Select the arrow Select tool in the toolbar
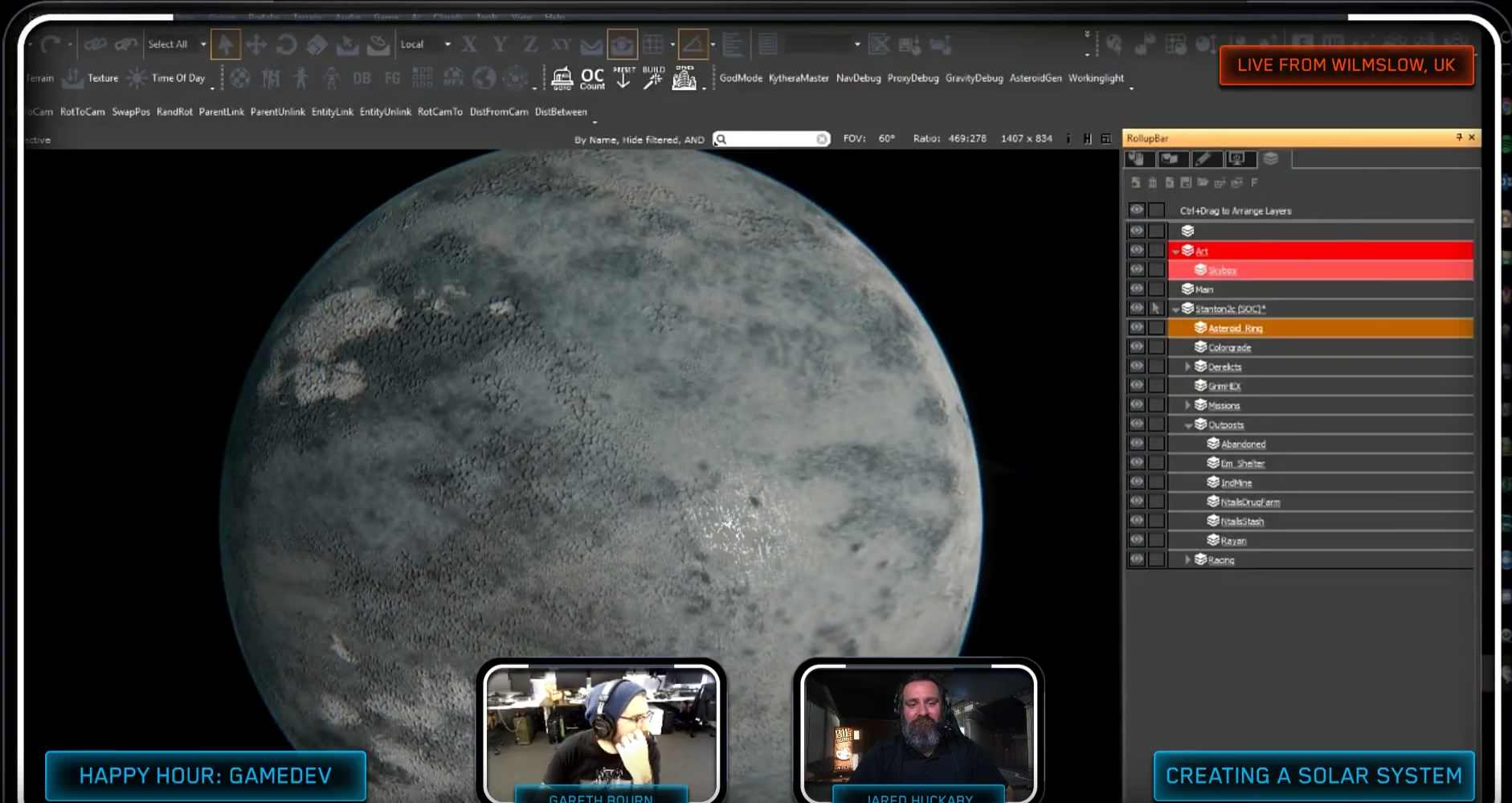Screen dimensions: 1512x803 point(226,44)
